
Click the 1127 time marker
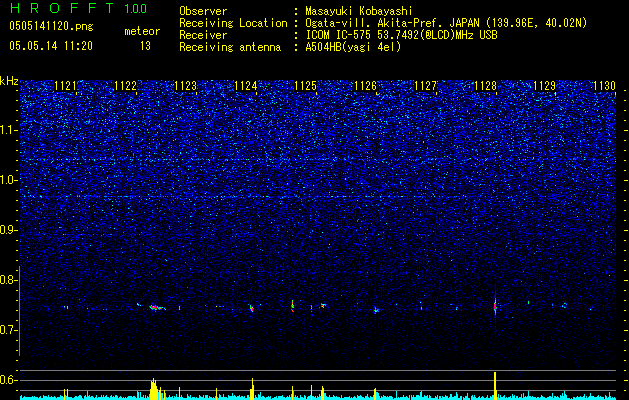[x=425, y=86]
